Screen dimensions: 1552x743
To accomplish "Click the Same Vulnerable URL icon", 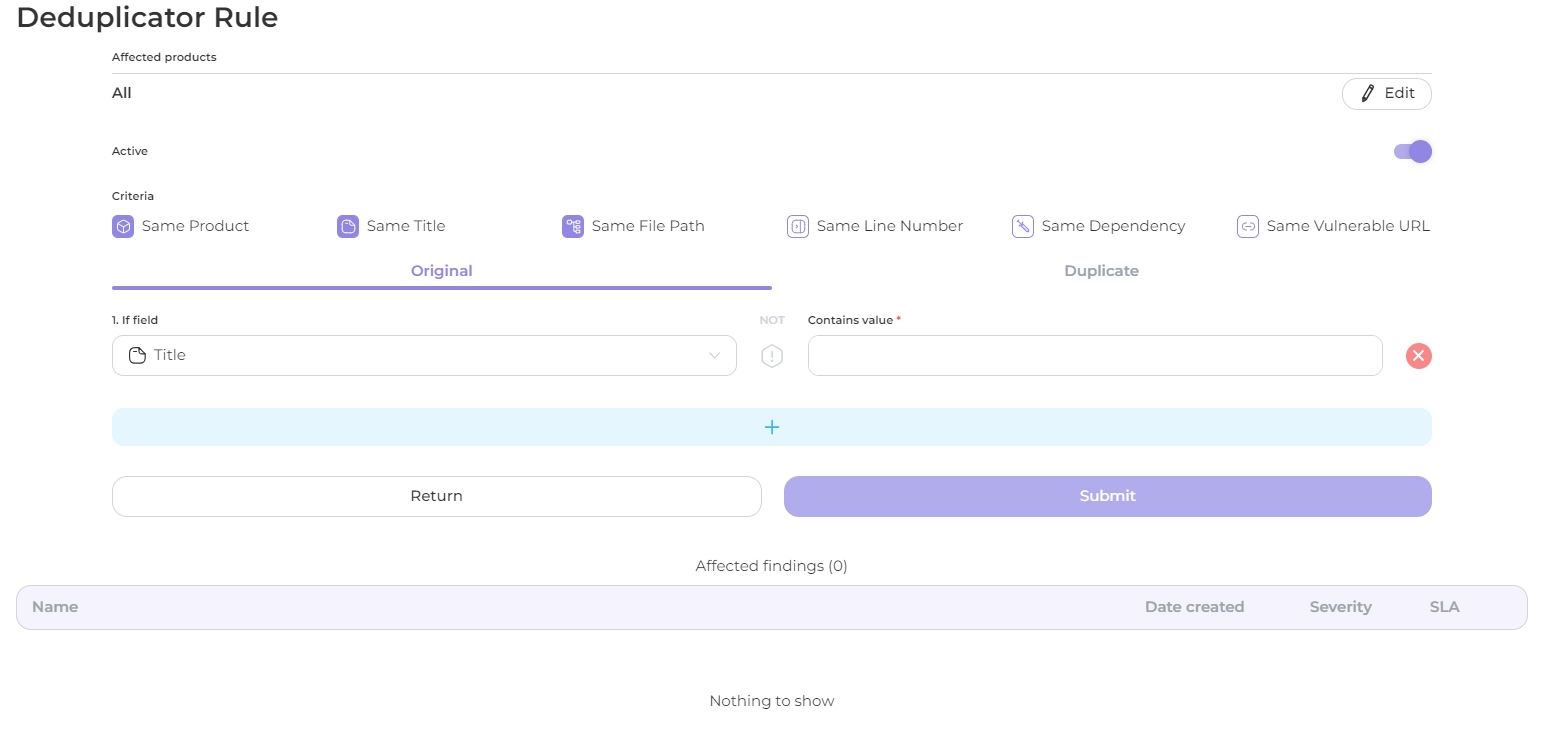I will [1247, 226].
